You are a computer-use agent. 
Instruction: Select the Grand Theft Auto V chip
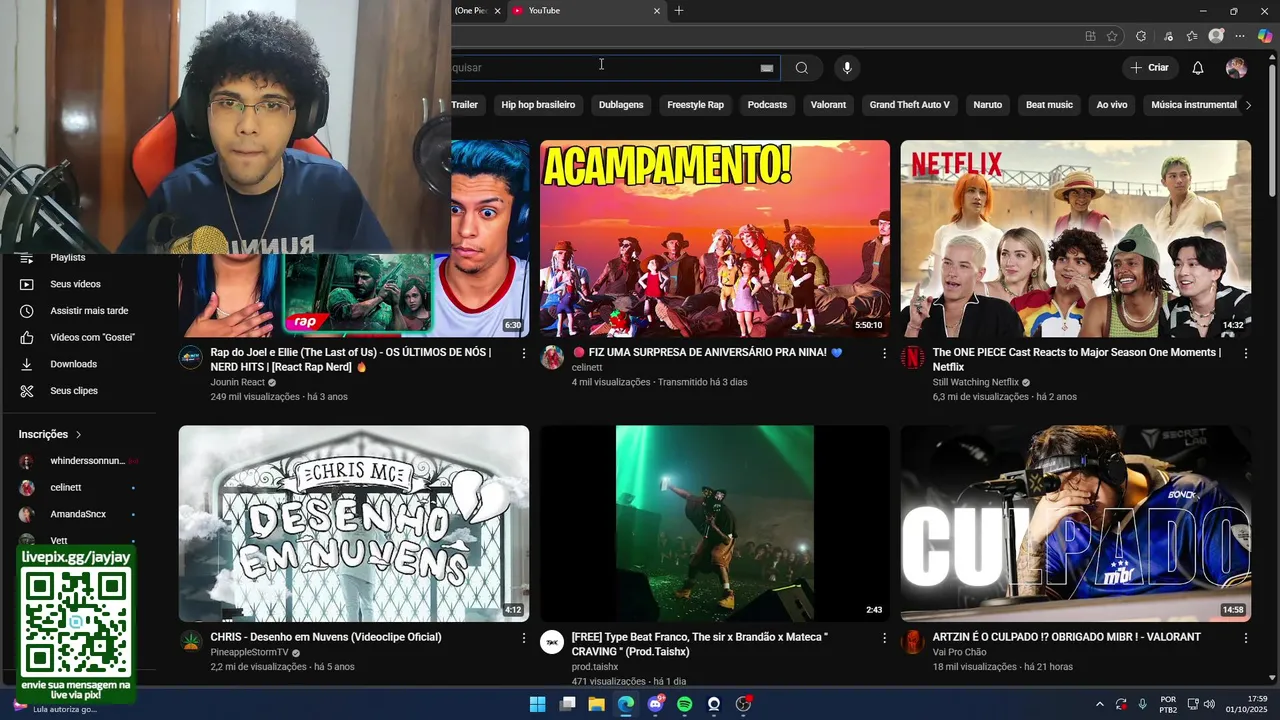(x=909, y=105)
